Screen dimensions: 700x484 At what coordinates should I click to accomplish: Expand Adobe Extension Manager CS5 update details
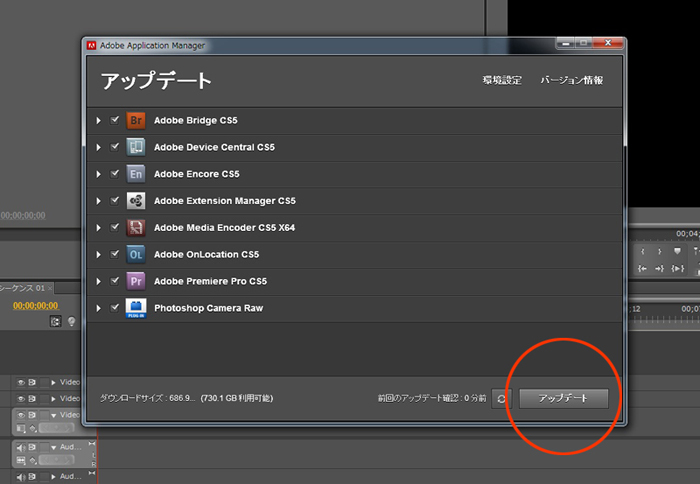click(x=99, y=201)
